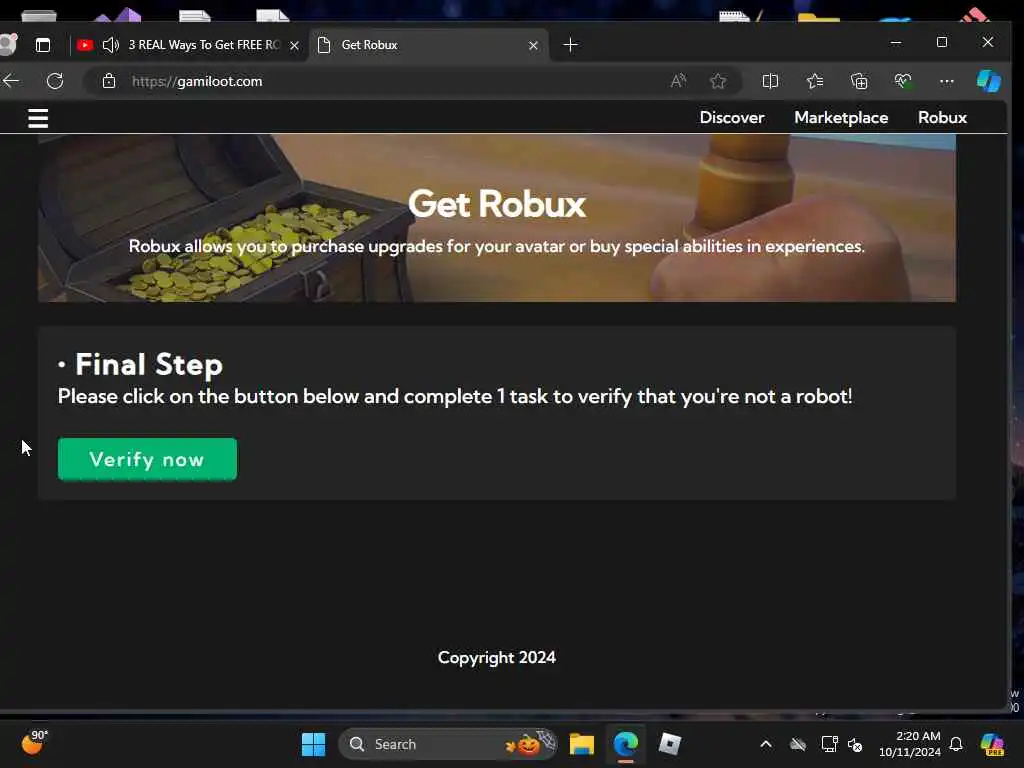
Task: Open the Copilot sidebar icon
Action: click(x=988, y=81)
